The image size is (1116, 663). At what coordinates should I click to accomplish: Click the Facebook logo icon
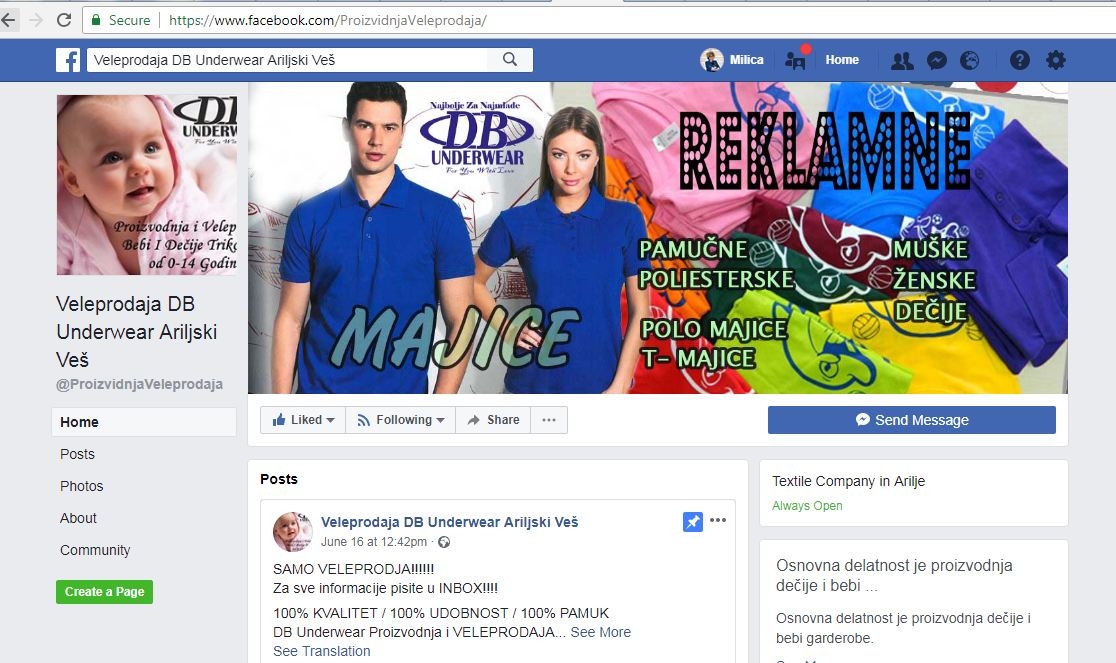click(68, 60)
